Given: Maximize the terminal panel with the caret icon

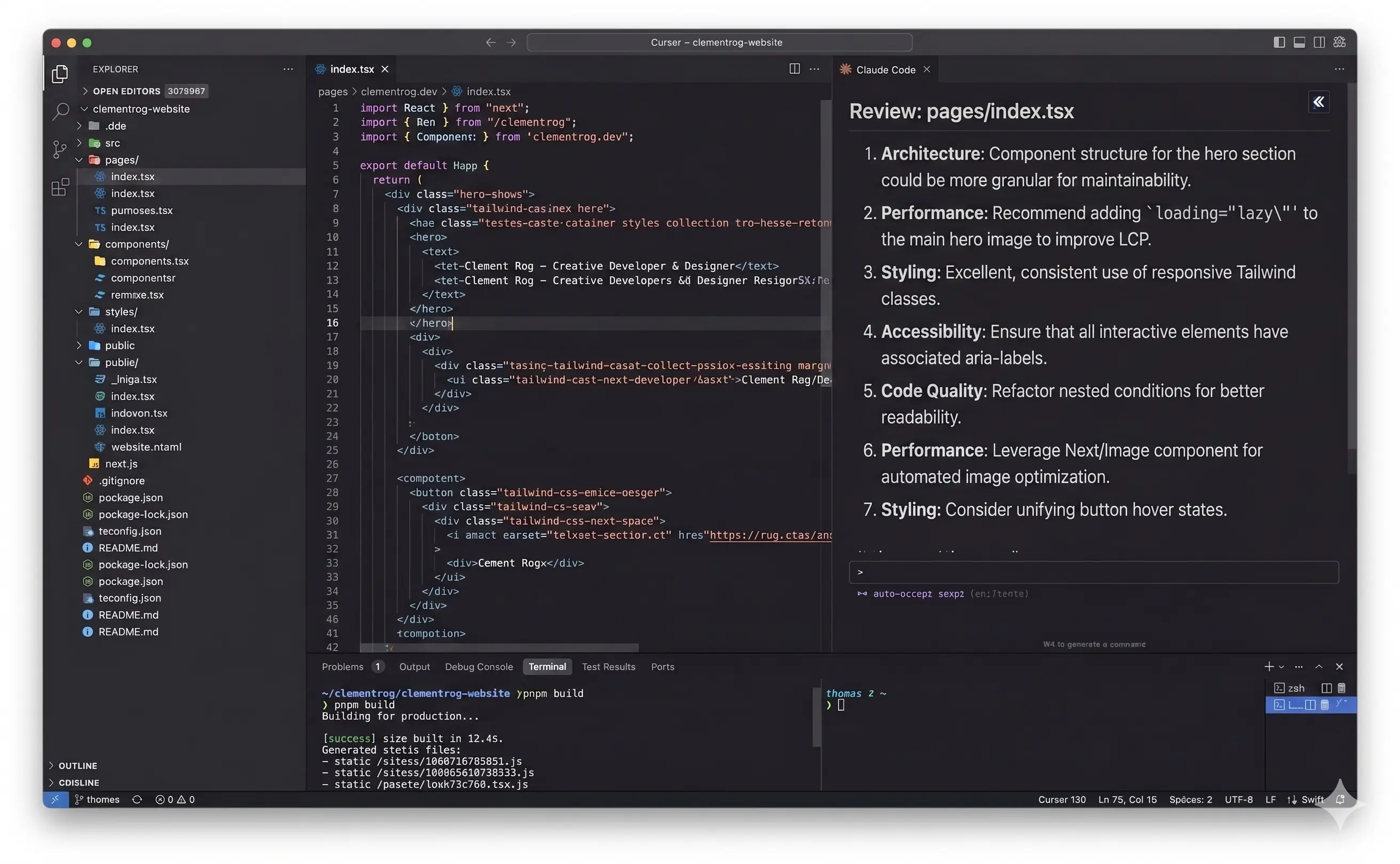Looking at the screenshot, I should point(1318,667).
